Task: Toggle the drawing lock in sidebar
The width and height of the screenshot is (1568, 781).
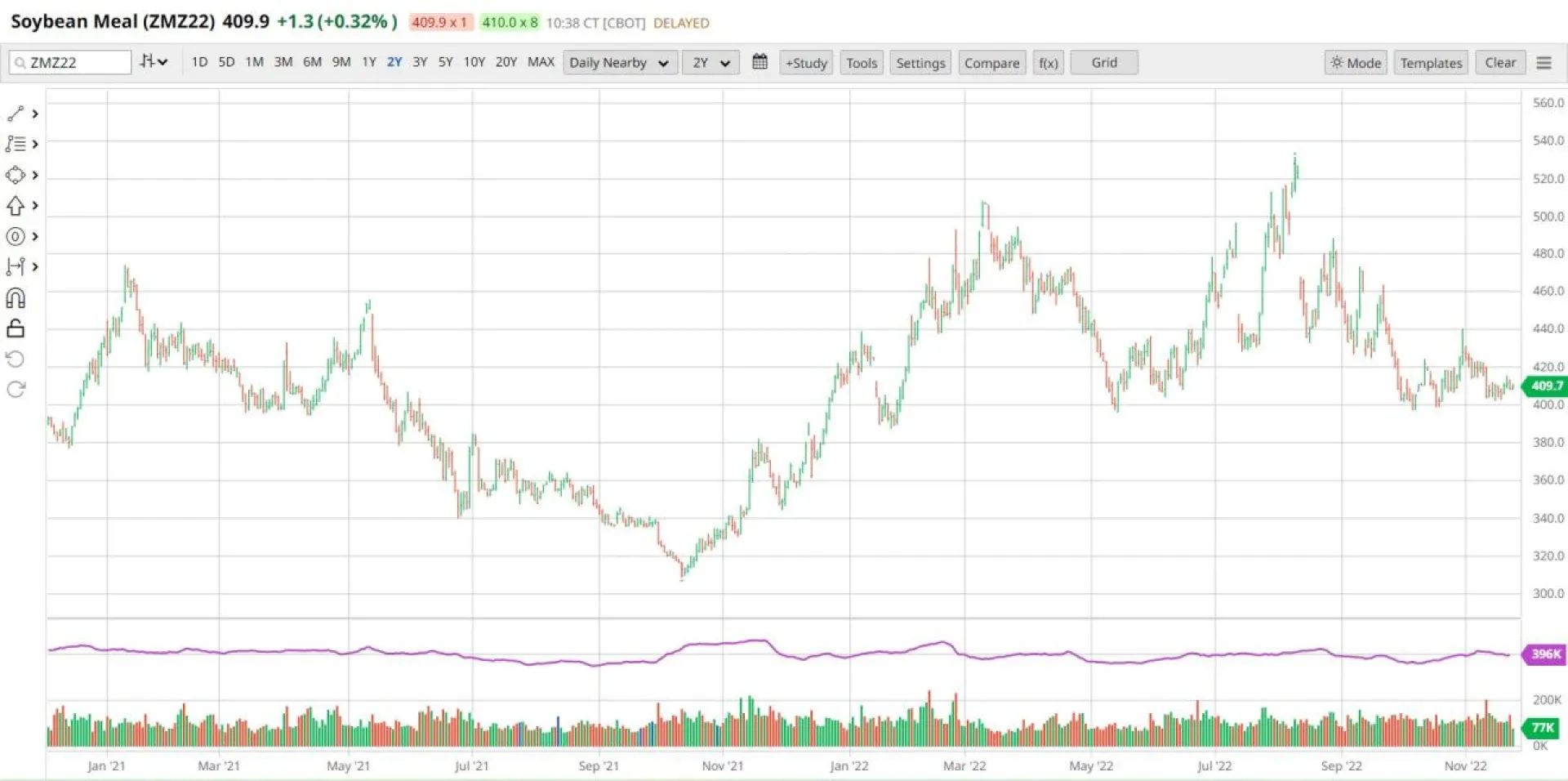Action: click(15, 328)
